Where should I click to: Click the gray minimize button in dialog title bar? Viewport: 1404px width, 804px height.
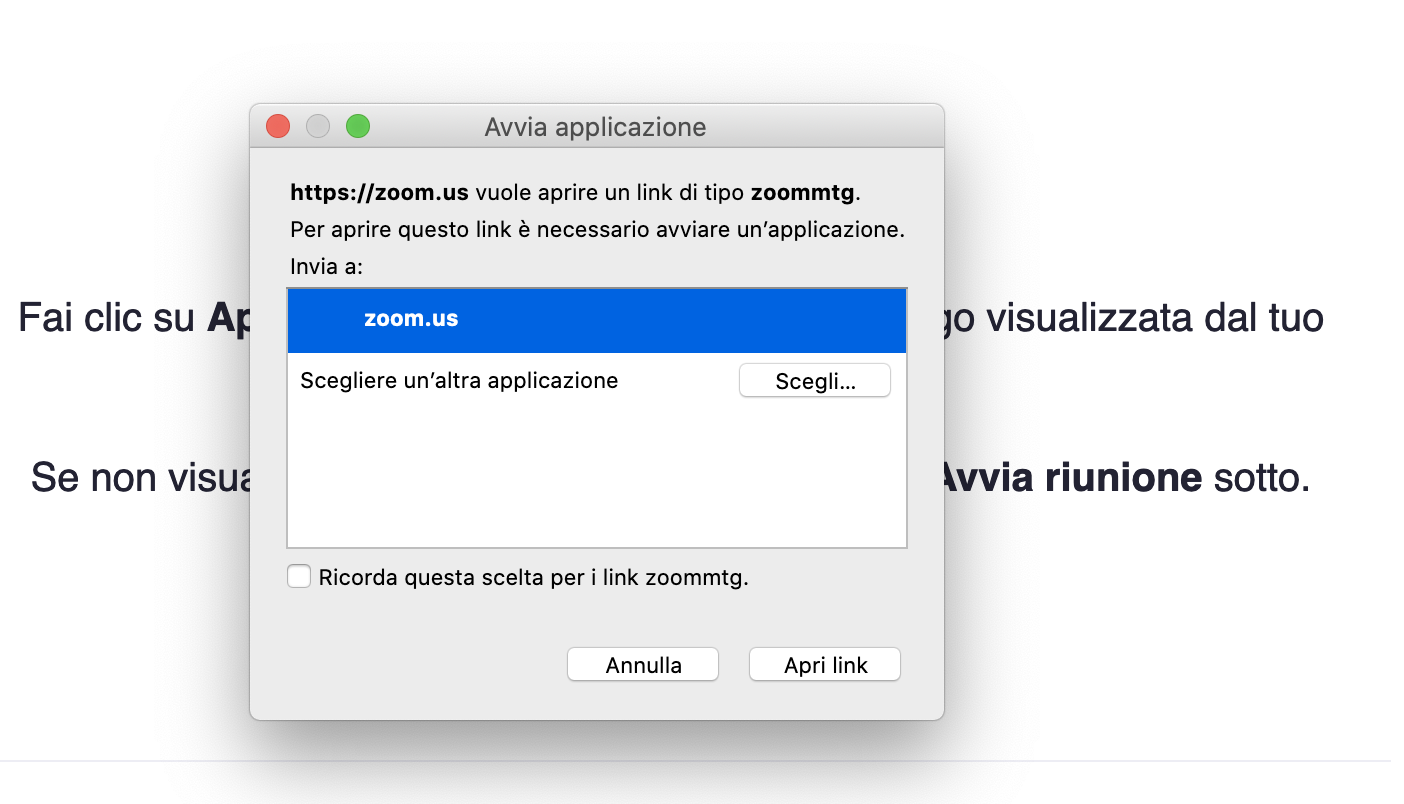click(x=318, y=127)
